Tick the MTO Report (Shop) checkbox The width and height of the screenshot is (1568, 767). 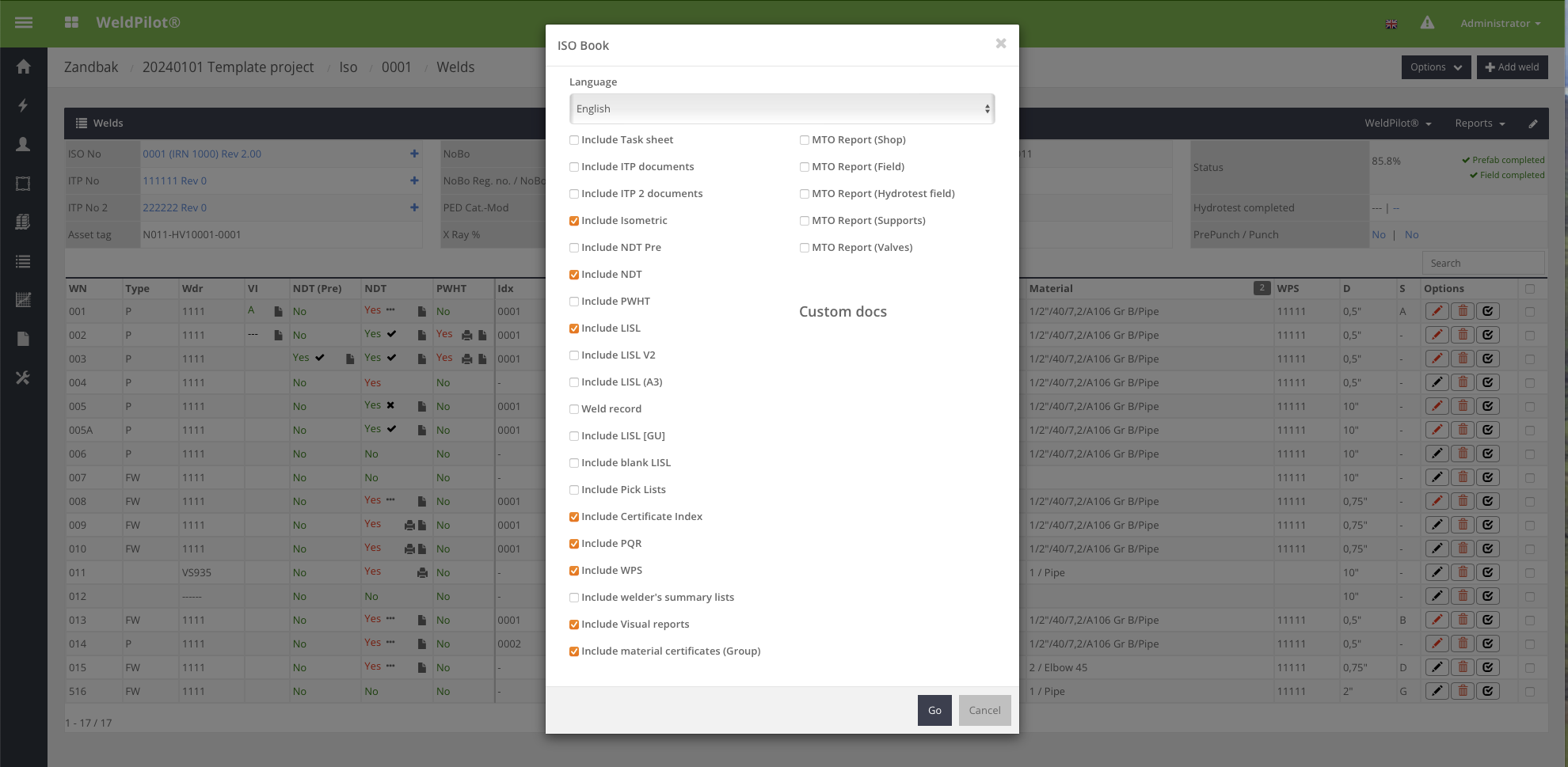[805, 140]
